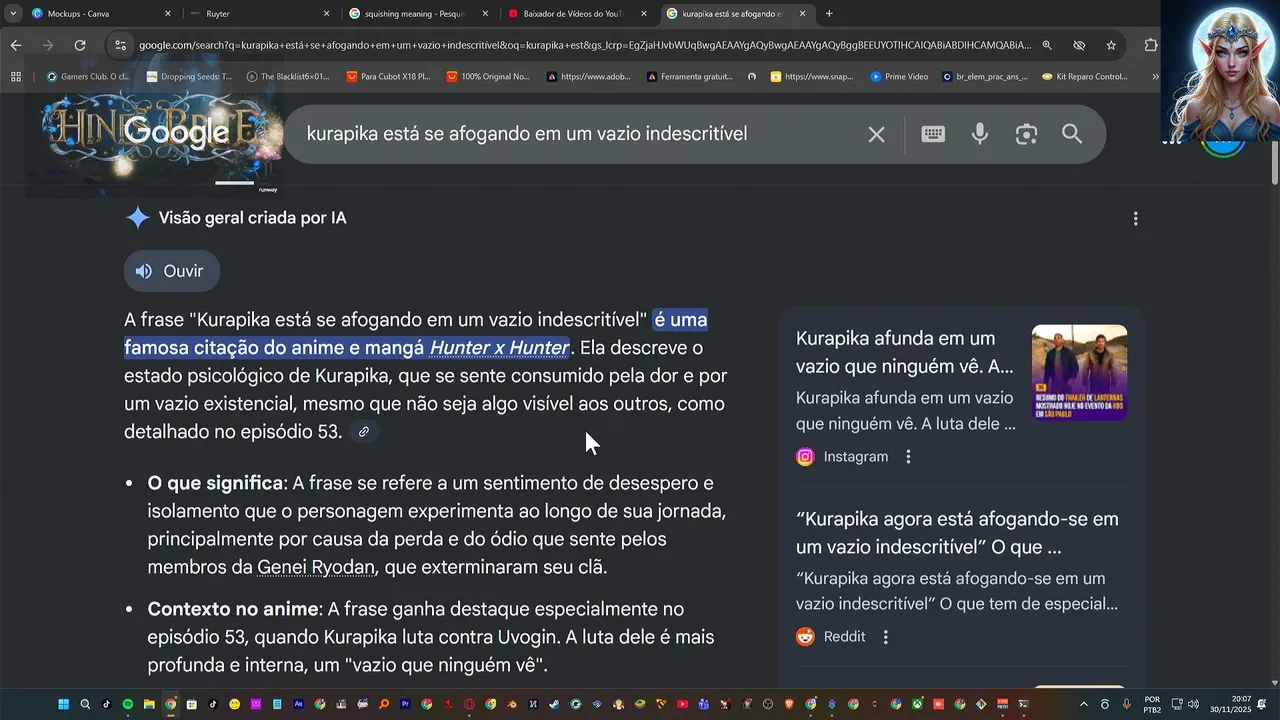Open the Kit Reparo Control bookmark
The height and width of the screenshot is (720, 1280).
[x=1084, y=76]
